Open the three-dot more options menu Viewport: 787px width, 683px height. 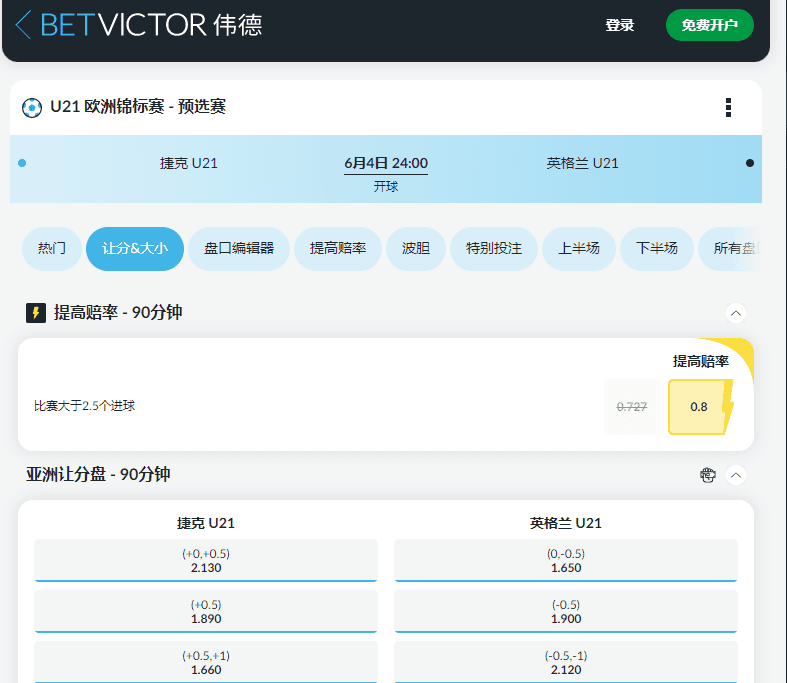coord(728,108)
